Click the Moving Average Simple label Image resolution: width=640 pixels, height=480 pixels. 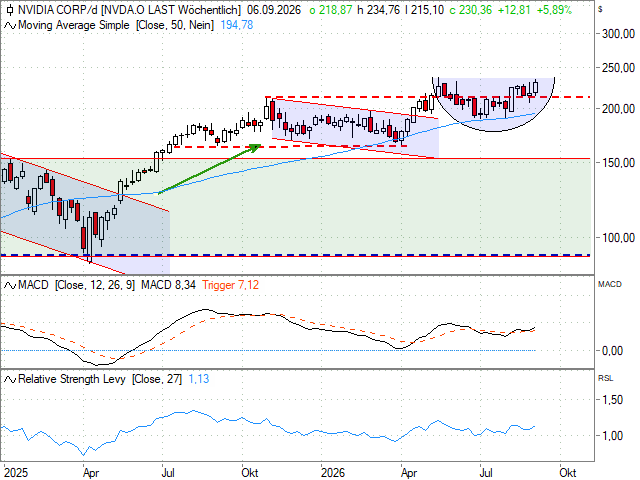[x=74, y=25]
